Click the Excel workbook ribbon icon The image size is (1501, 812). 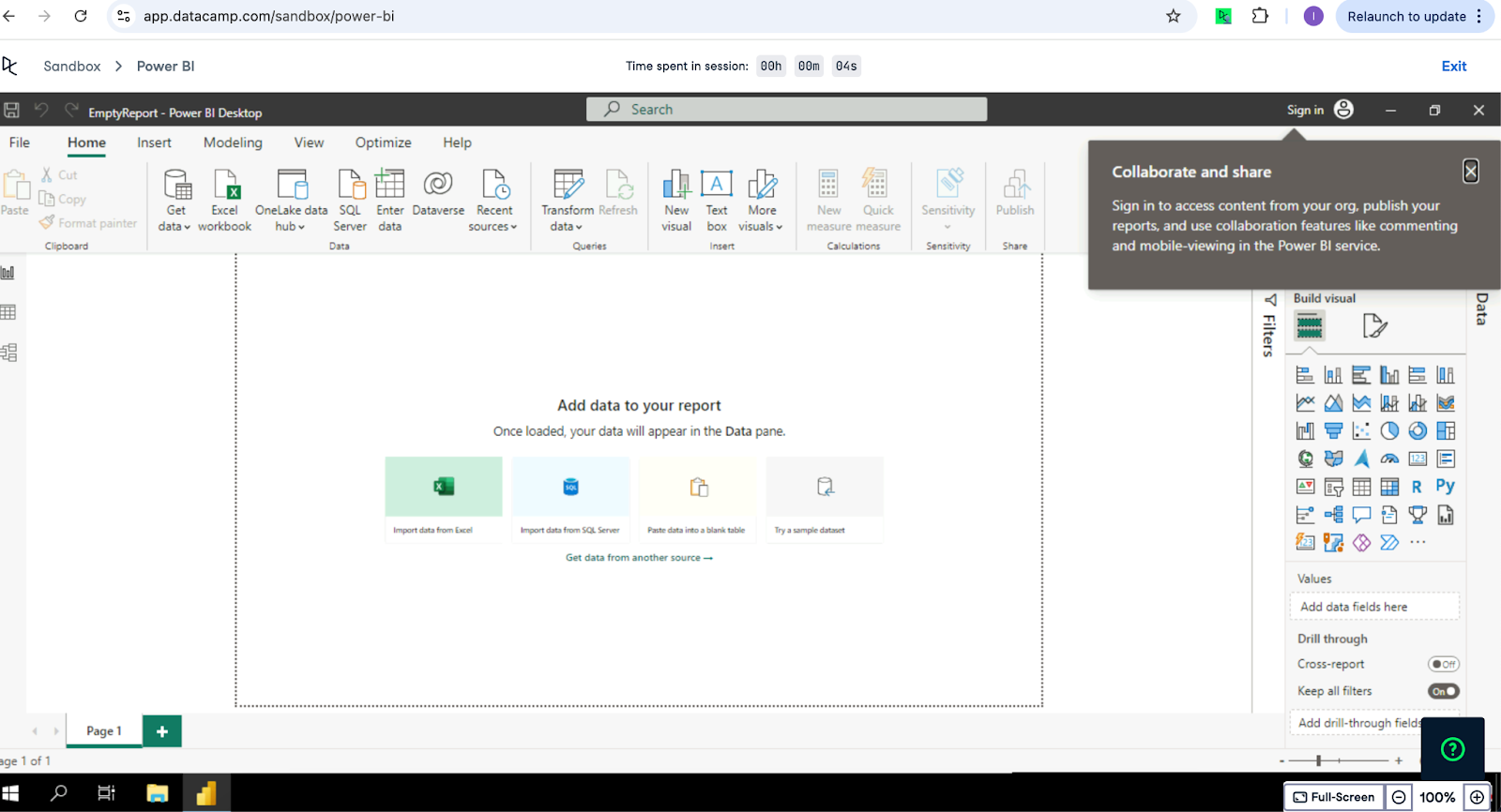point(225,200)
